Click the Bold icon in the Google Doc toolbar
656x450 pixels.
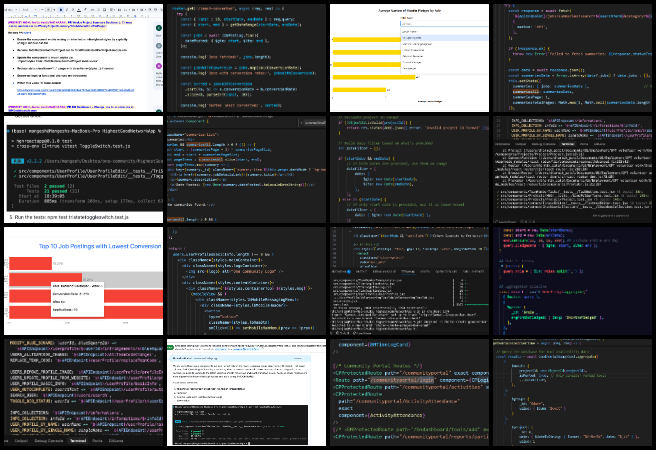click(x=61, y=9)
